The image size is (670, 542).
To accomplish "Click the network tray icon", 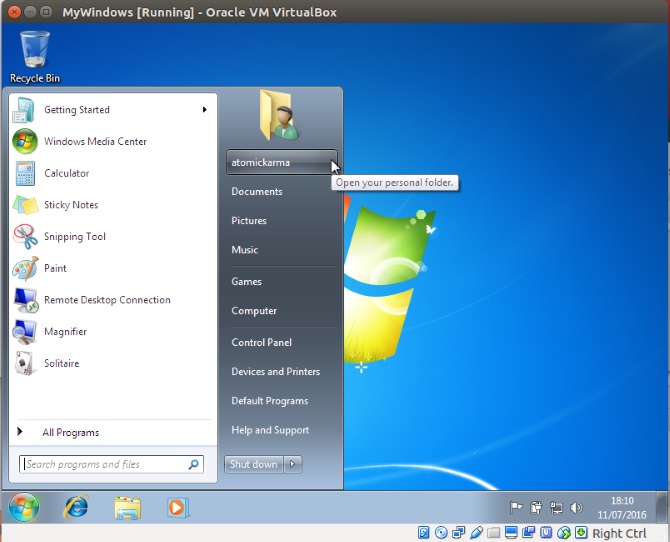I will tap(556, 507).
